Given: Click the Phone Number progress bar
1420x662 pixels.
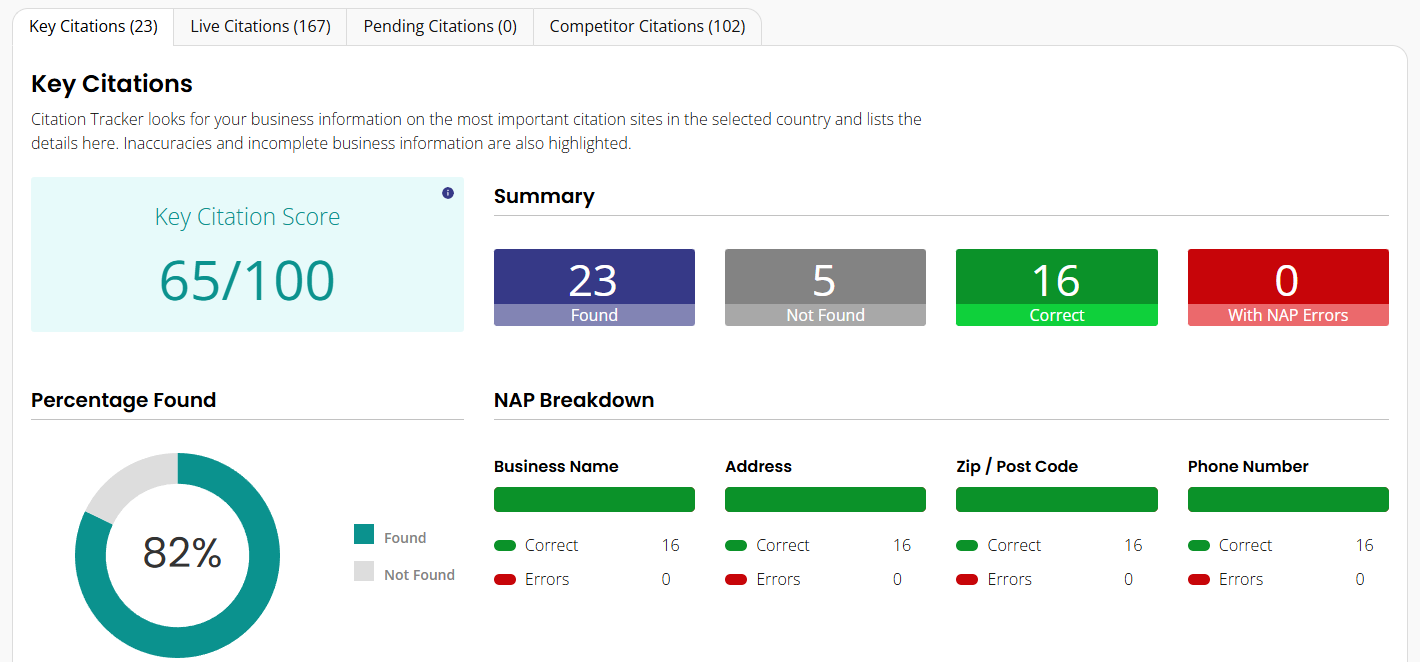Looking at the screenshot, I should (1288, 499).
